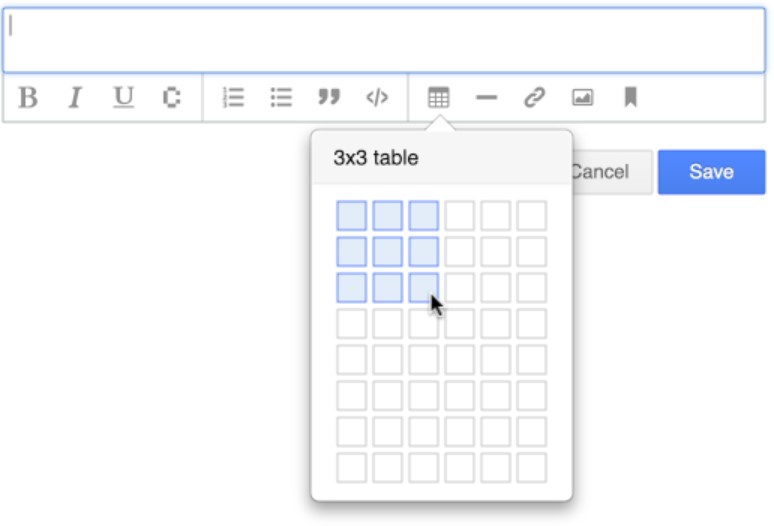Click inside the text editing area
Viewport: 774px width, 526px height.
(384, 40)
